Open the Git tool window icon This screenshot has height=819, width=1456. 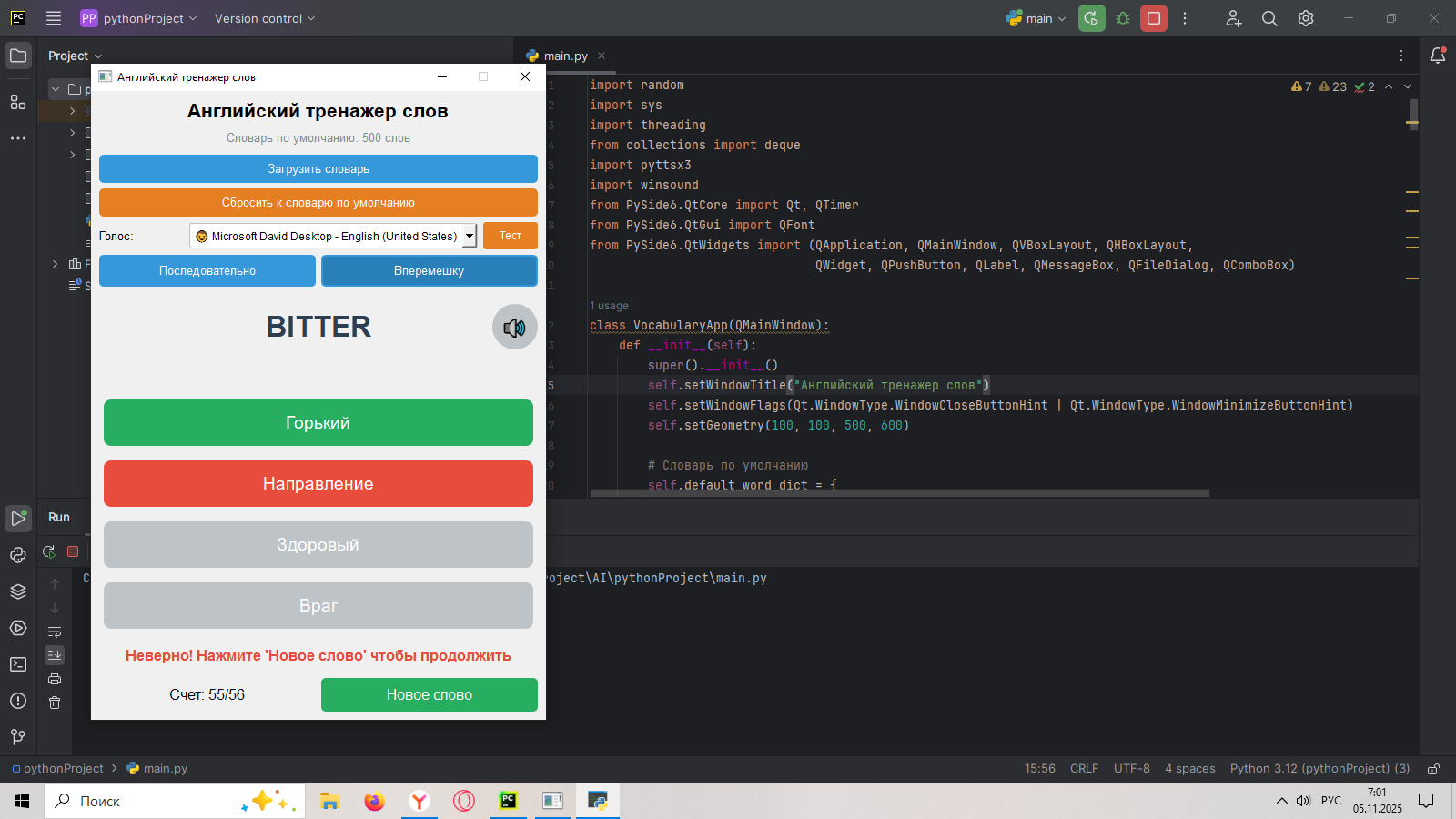(18, 736)
